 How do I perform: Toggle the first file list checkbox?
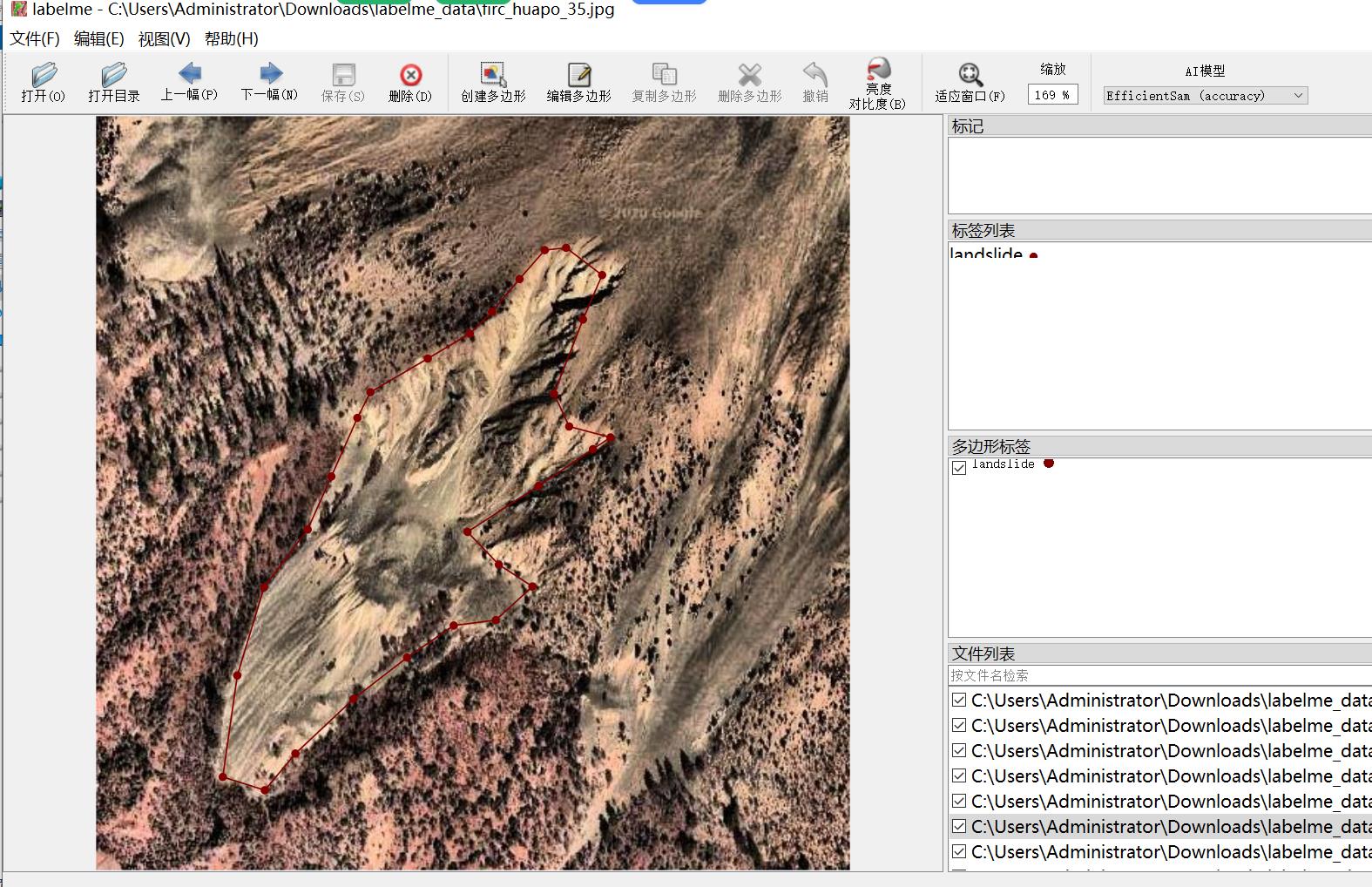click(959, 700)
